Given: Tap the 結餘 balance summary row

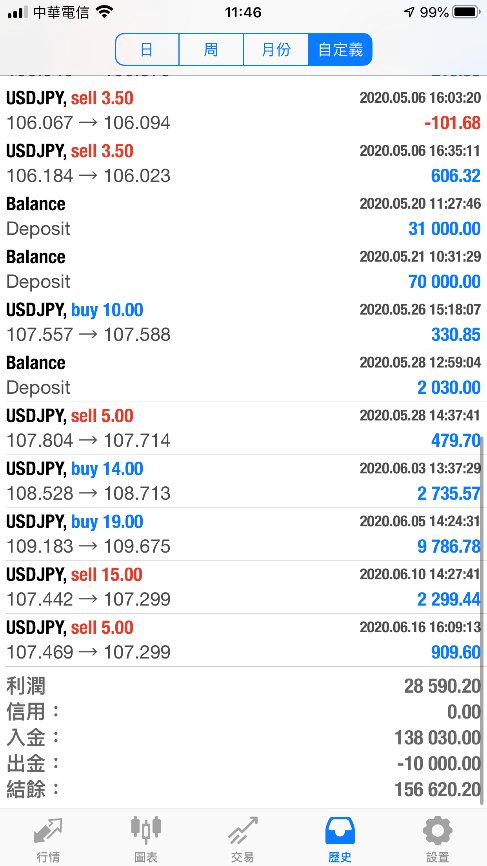Looking at the screenshot, I should 244,790.
